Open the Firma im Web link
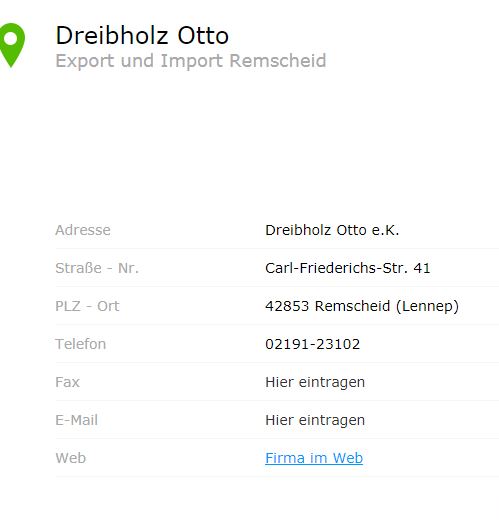The width and height of the screenshot is (499, 520). (x=314, y=458)
